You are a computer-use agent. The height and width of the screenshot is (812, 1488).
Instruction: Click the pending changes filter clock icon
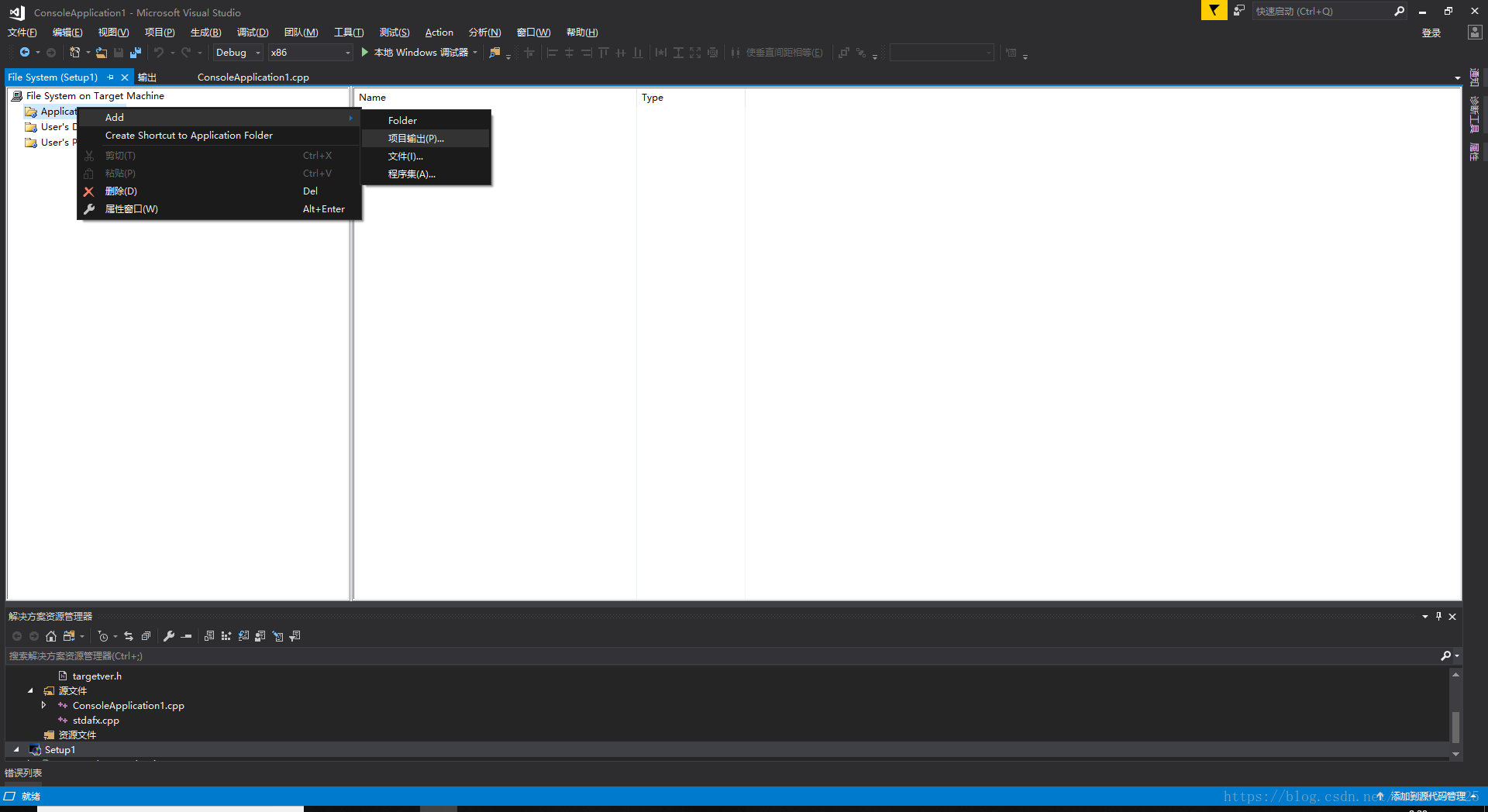point(103,636)
